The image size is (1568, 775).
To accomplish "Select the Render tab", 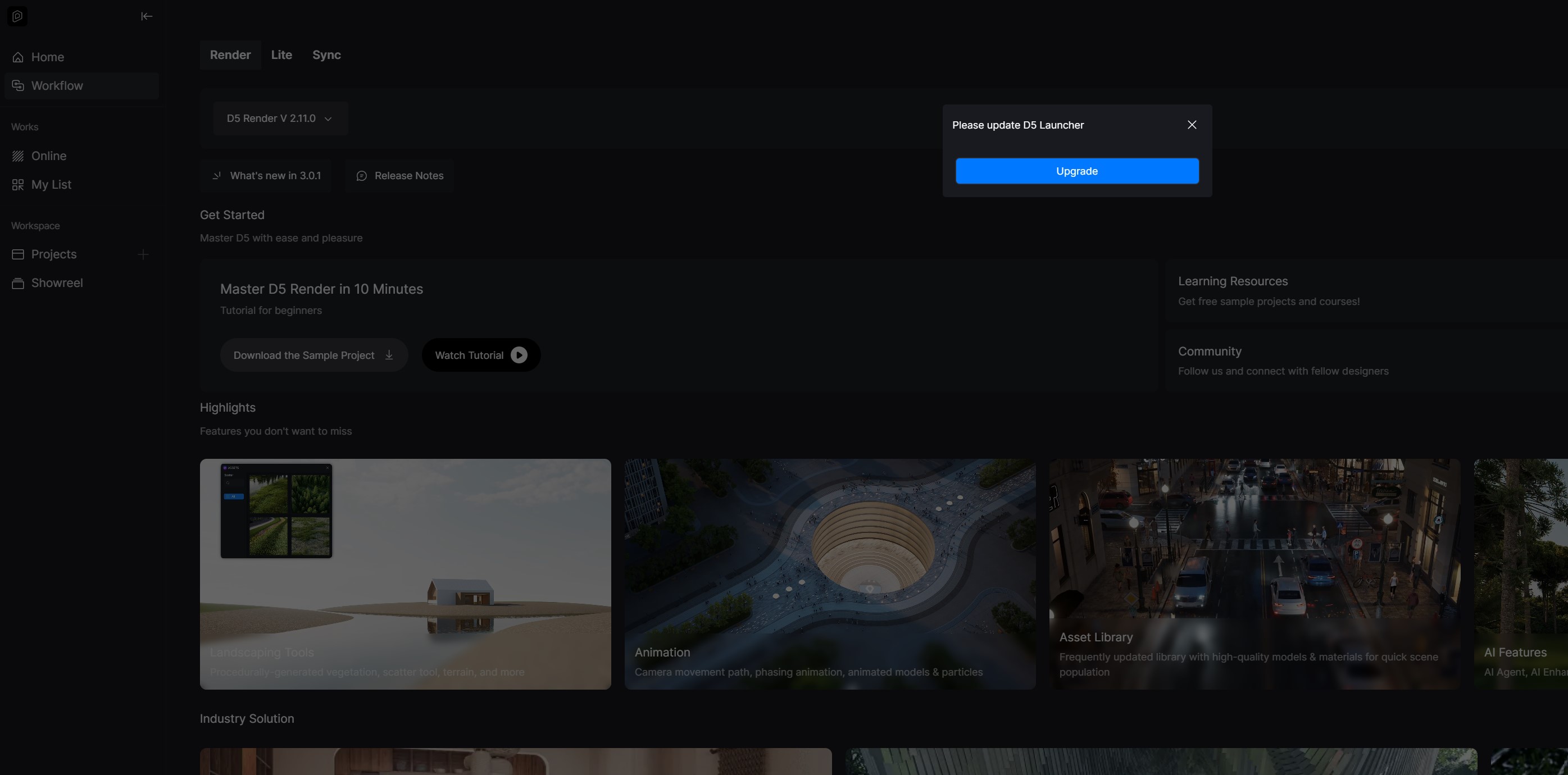I will [x=230, y=54].
